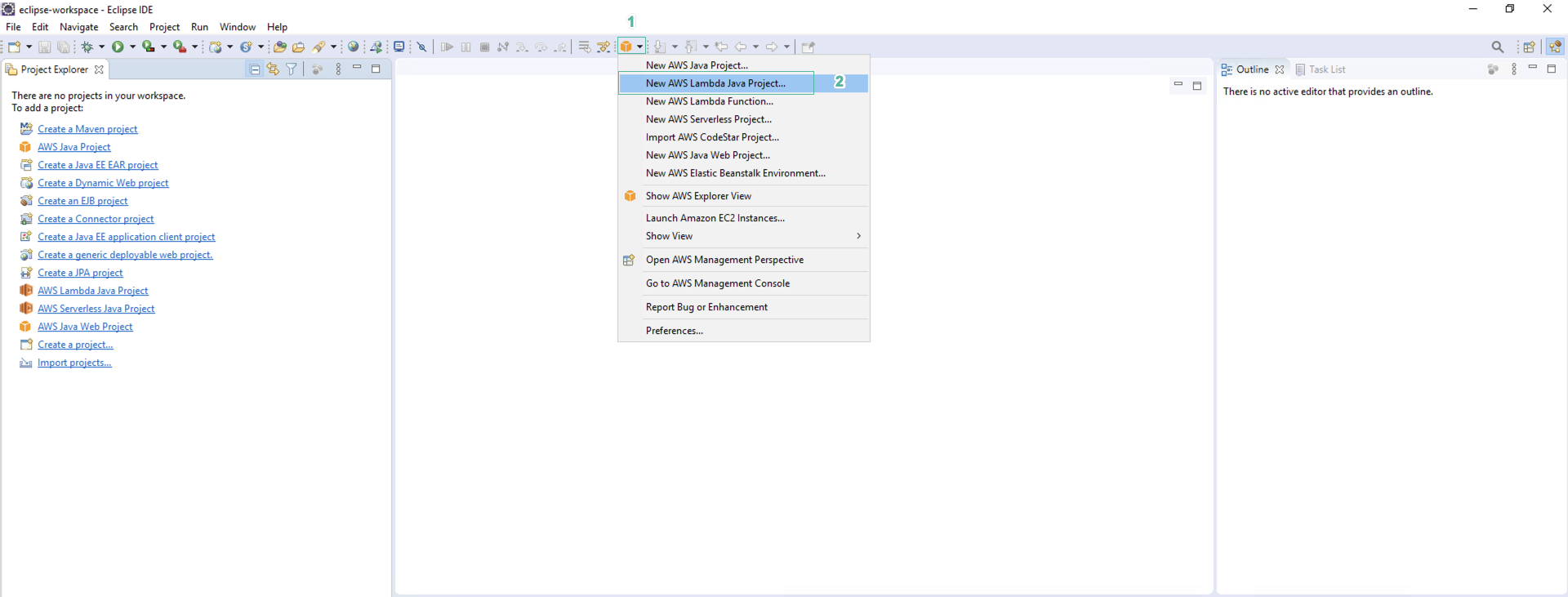Click the Terminate debug square icon

pyautogui.click(x=485, y=47)
